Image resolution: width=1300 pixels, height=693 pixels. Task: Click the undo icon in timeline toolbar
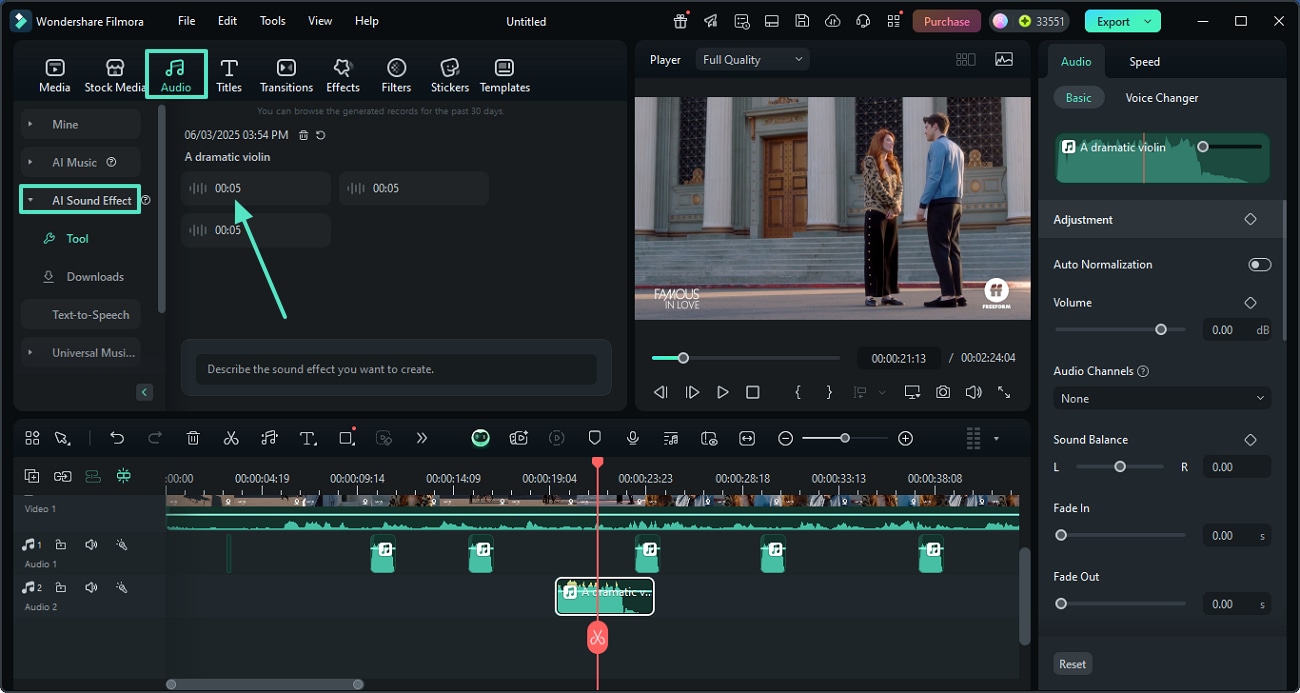coord(117,438)
